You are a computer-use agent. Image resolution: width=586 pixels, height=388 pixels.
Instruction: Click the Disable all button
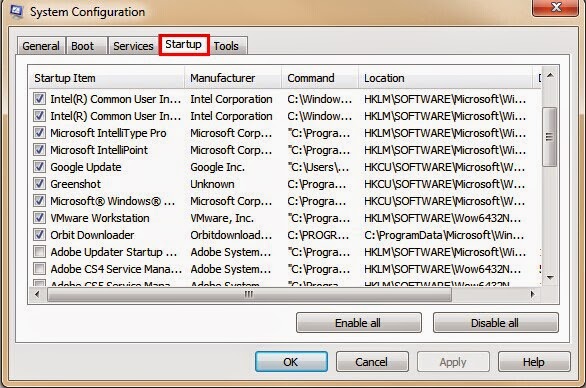(495, 323)
